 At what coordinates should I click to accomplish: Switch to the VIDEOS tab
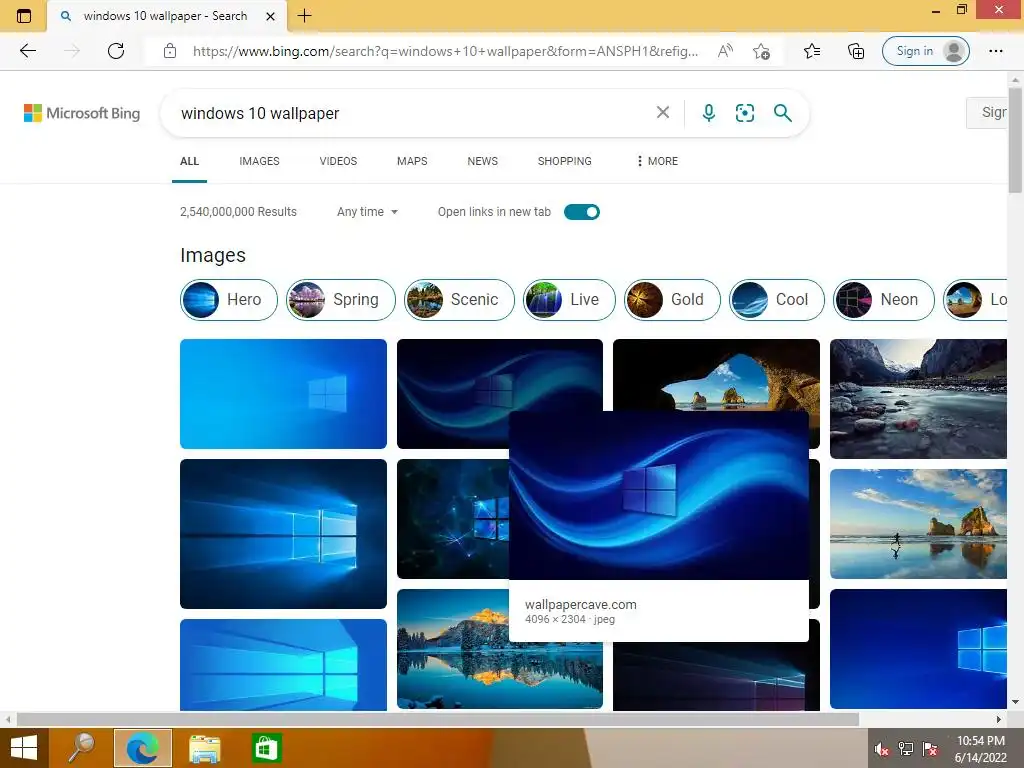338,161
